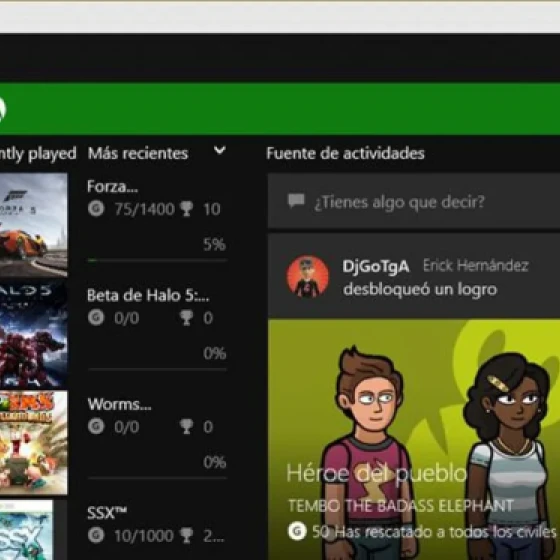
Task: Click the SSX trophy icon
Action: pos(186,535)
